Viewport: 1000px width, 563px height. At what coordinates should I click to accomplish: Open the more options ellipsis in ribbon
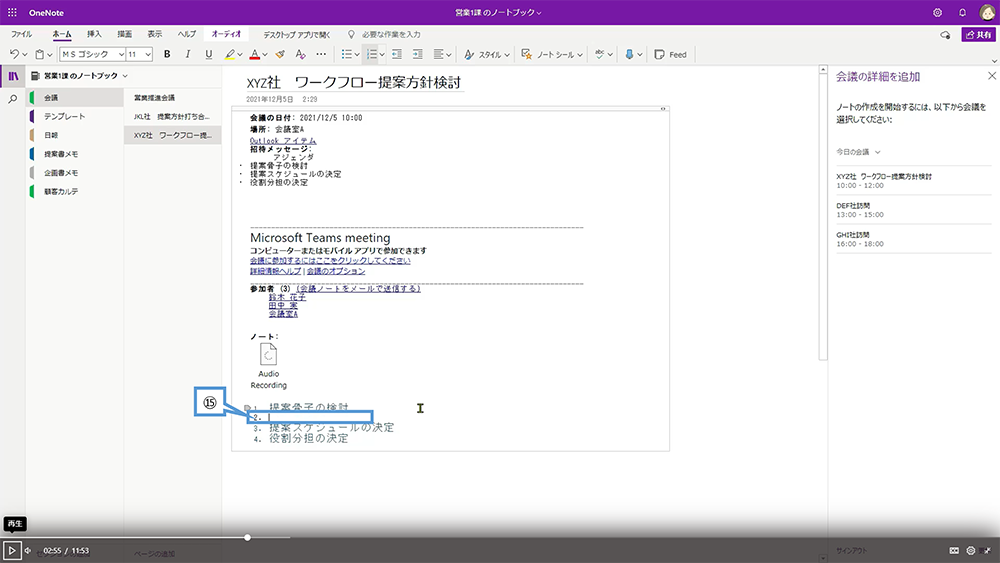tap(321, 54)
